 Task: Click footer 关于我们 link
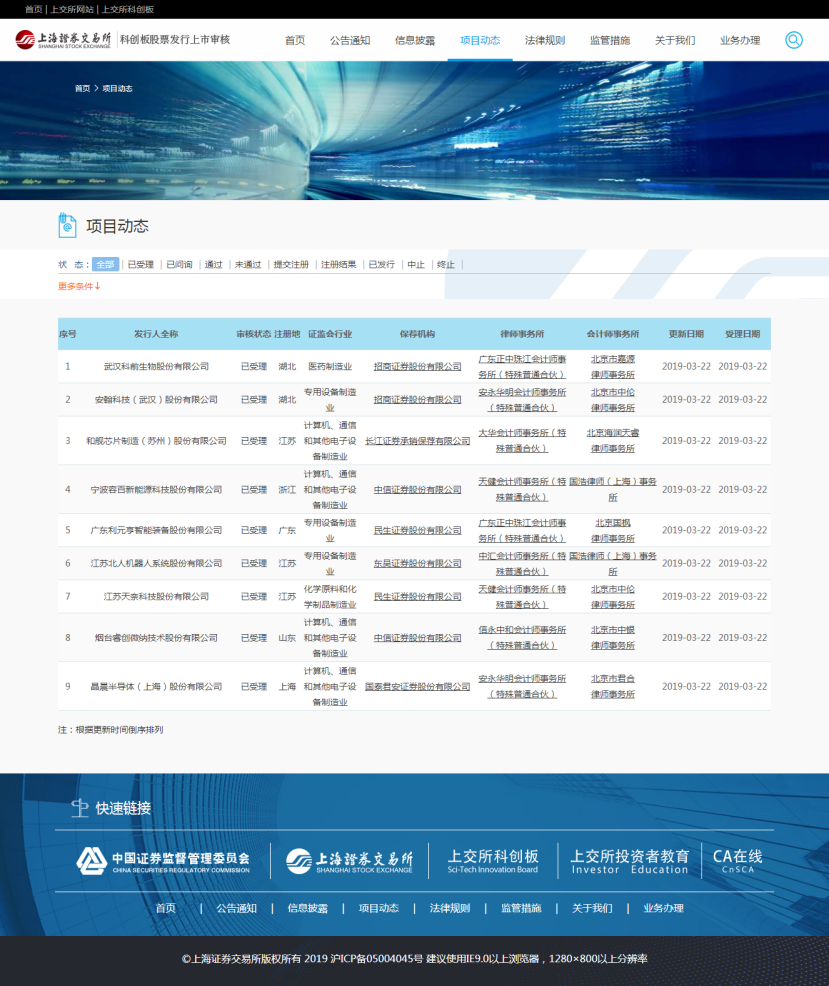[592, 908]
